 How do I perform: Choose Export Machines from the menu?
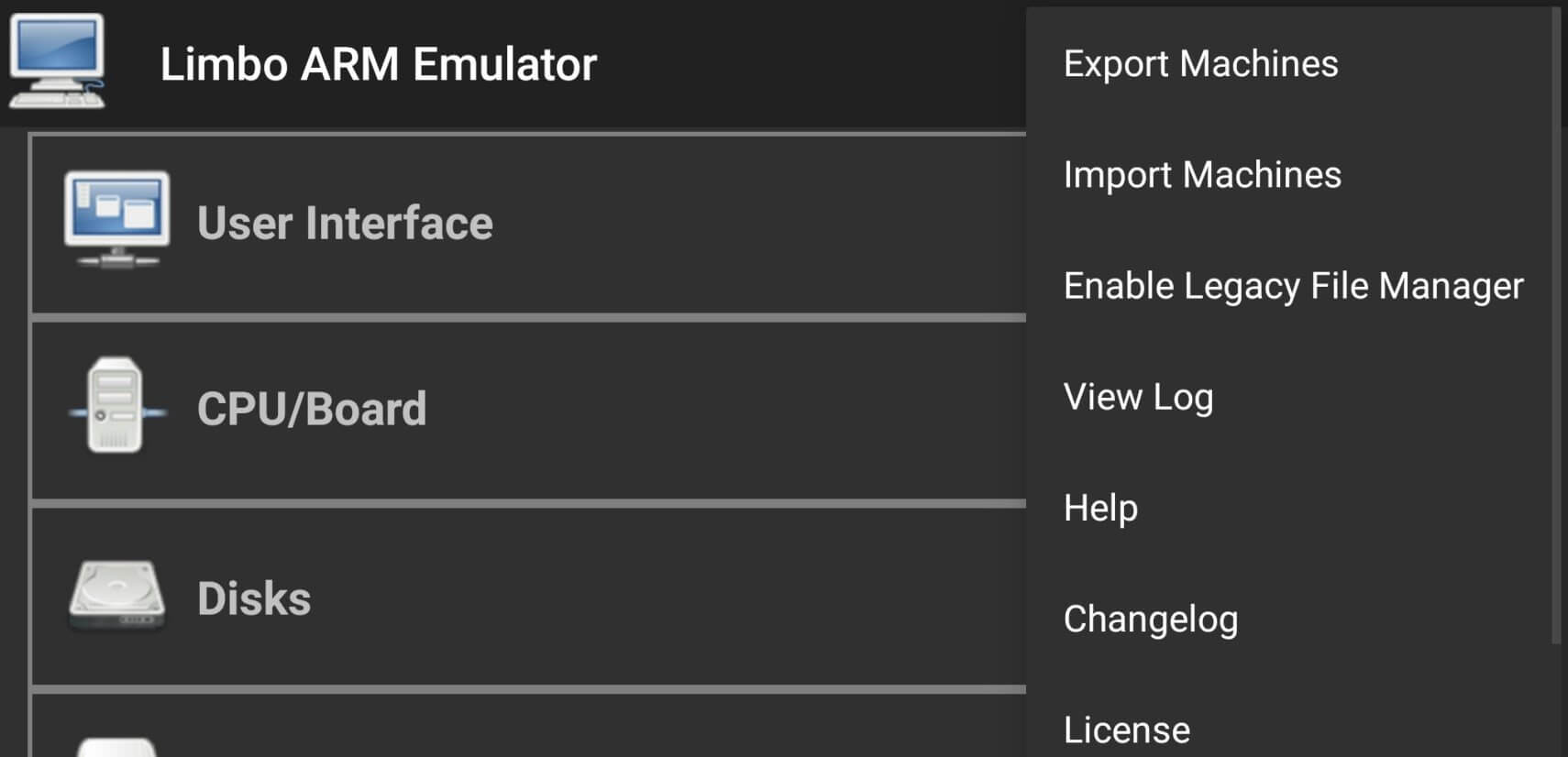(1200, 64)
